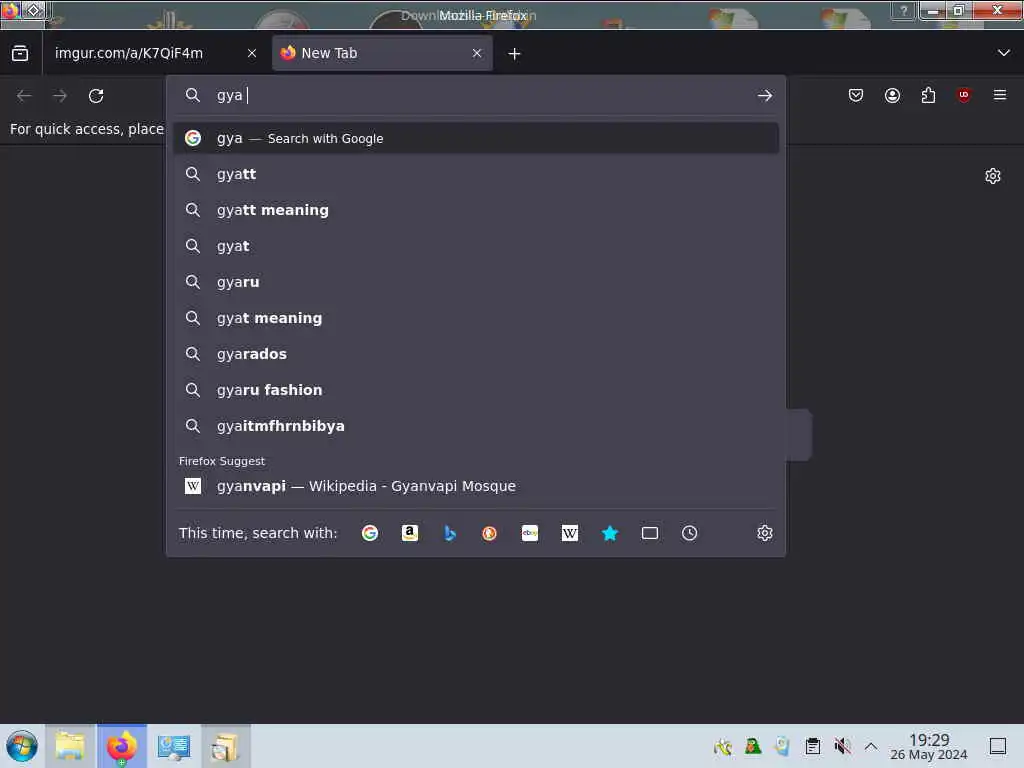Screen dimensions: 1024x768
Task: Select the gyarados suggestion
Action: [476, 354]
